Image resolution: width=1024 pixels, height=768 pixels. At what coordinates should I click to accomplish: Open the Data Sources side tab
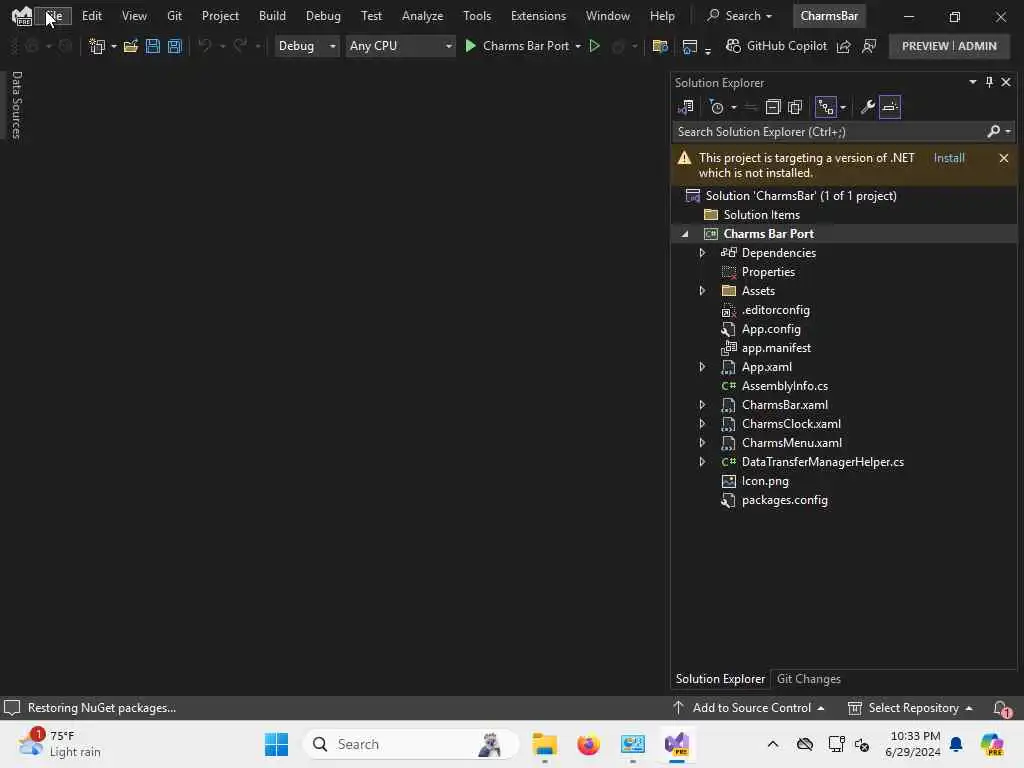[x=17, y=105]
